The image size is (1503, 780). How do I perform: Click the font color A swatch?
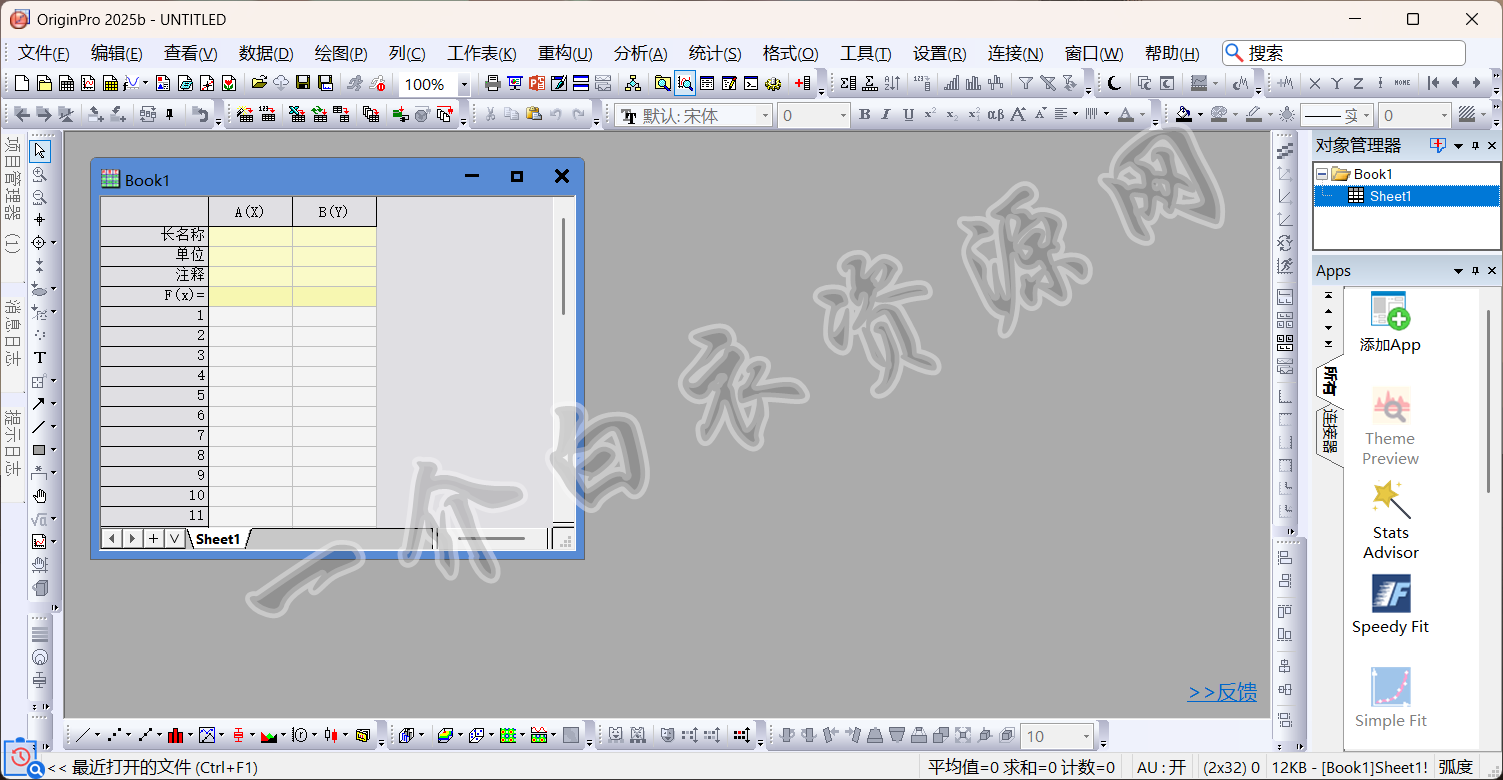tap(1125, 115)
